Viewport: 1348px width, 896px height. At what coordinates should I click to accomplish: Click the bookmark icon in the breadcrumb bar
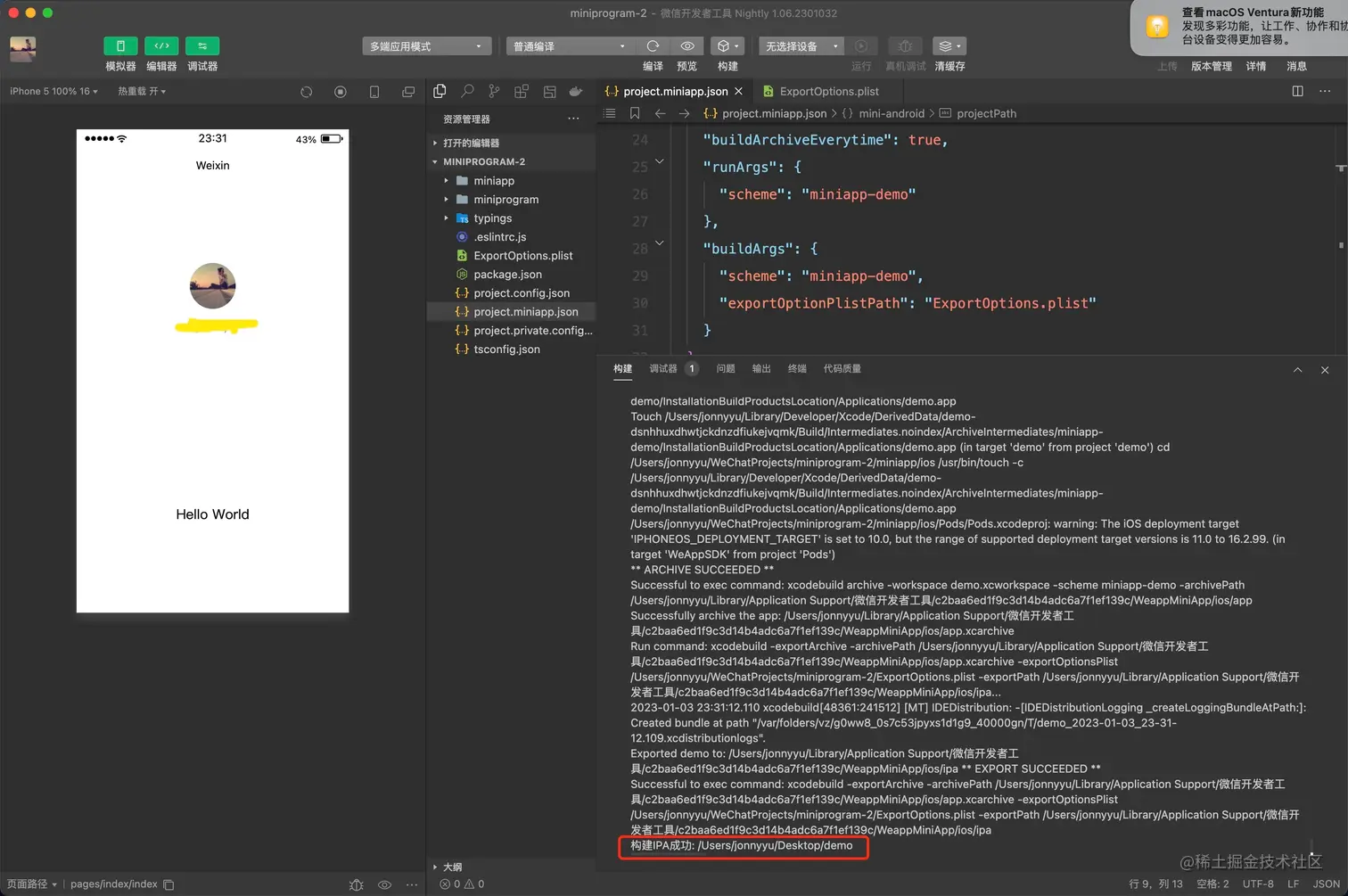tap(635, 113)
